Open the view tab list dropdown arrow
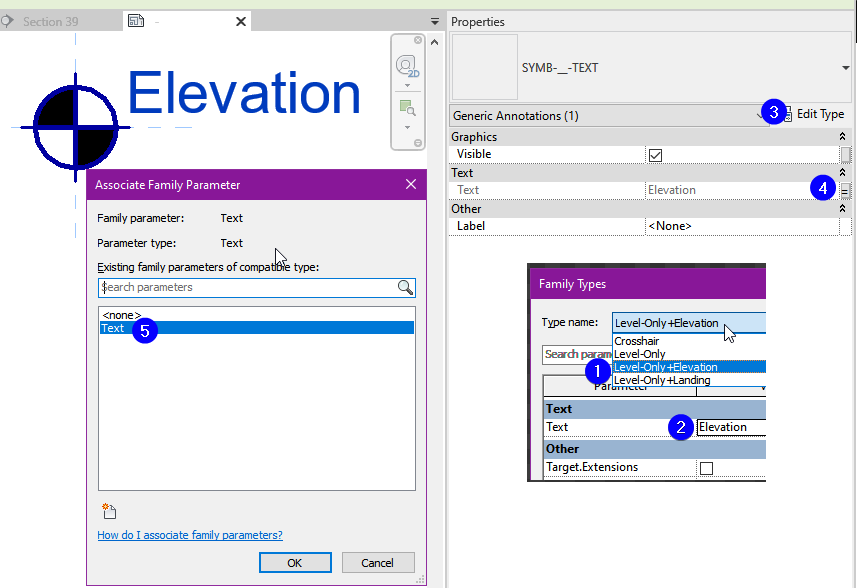The width and height of the screenshot is (857, 588). 435,22
